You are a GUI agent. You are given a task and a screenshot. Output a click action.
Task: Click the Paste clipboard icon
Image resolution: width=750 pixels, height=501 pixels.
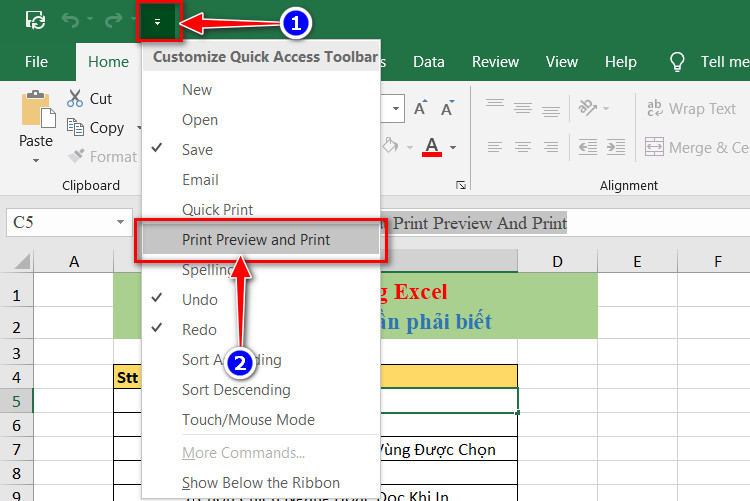pos(38,110)
